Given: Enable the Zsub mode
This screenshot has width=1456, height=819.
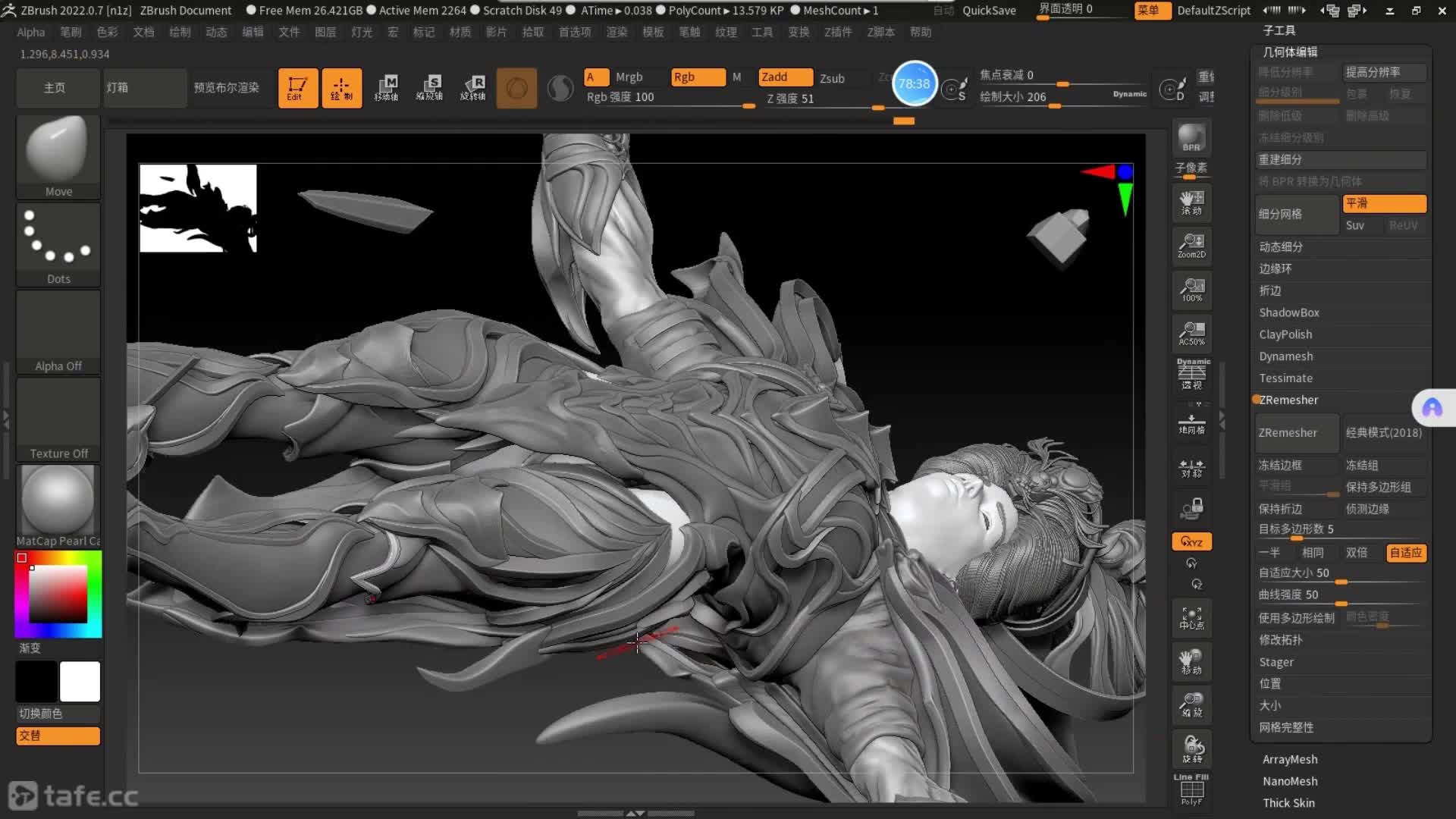Looking at the screenshot, I should (832, 78).
